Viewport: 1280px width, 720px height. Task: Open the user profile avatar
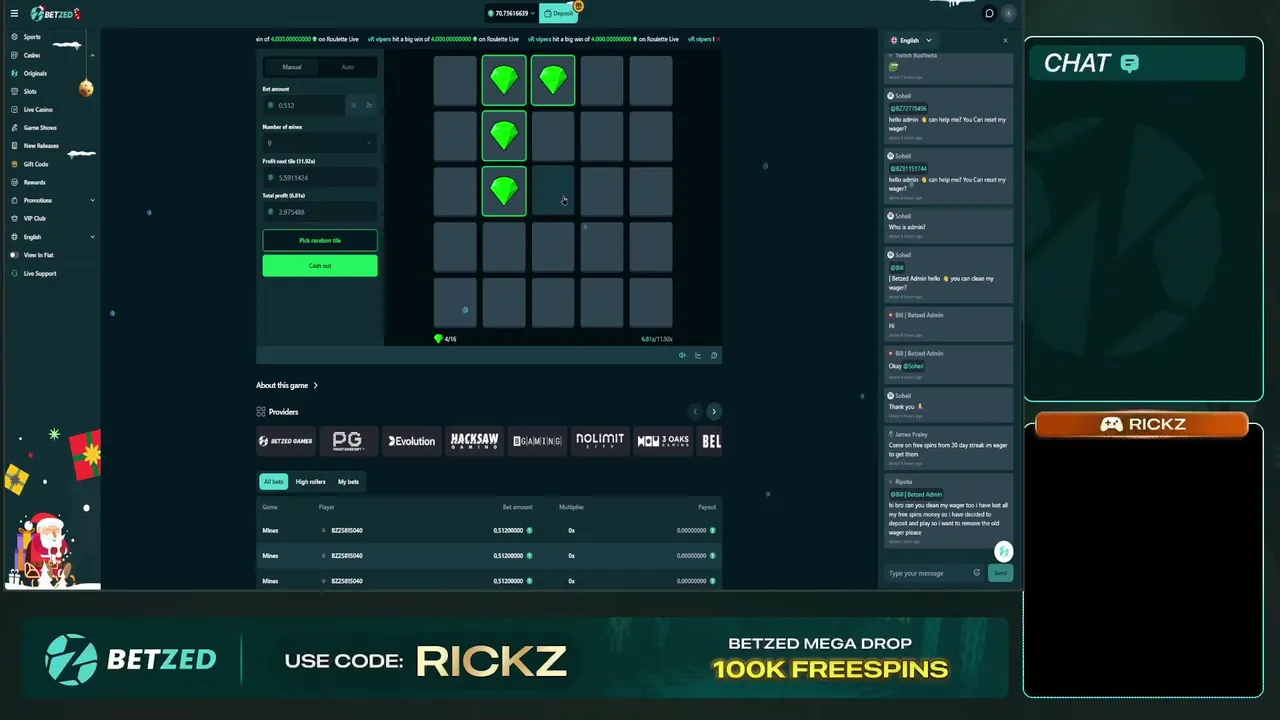click(1009, 13)
